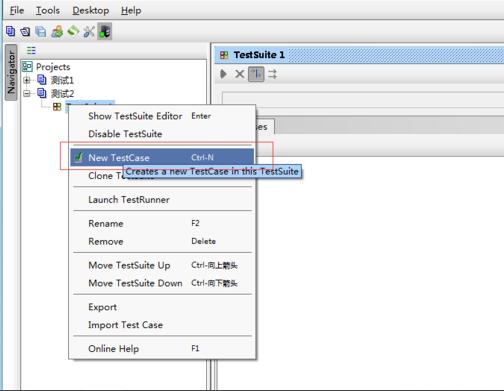Collapse the 测试2 project node

(27, 93)
